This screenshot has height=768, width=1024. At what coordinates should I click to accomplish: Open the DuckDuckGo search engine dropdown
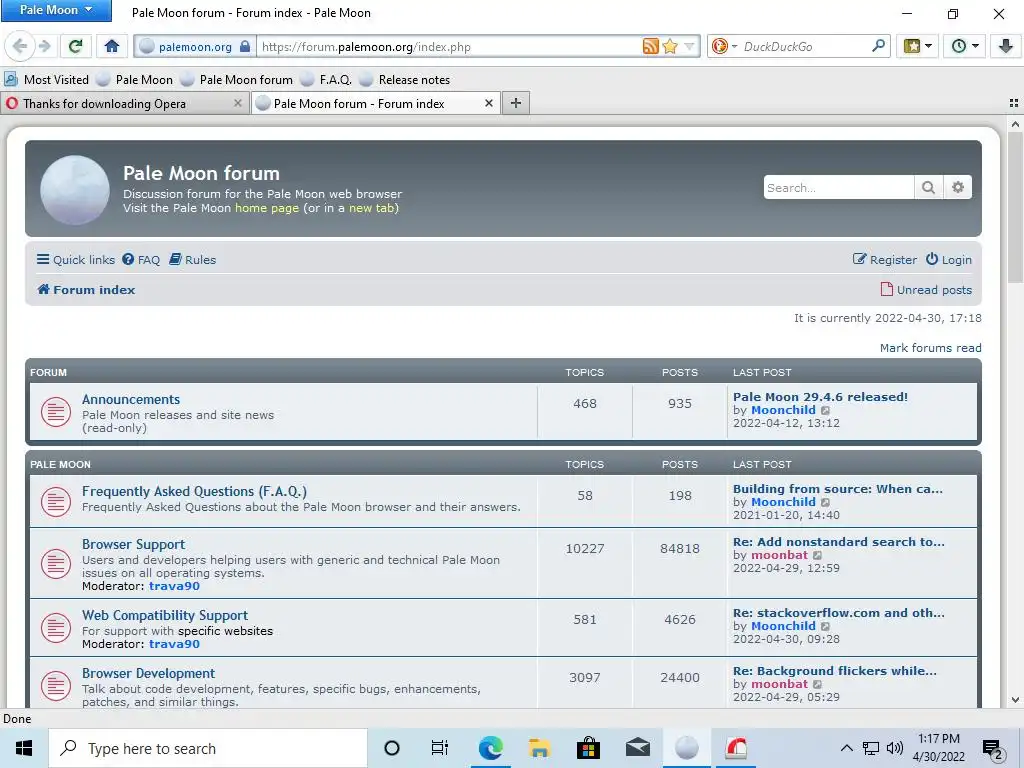(x=724, y=46)
